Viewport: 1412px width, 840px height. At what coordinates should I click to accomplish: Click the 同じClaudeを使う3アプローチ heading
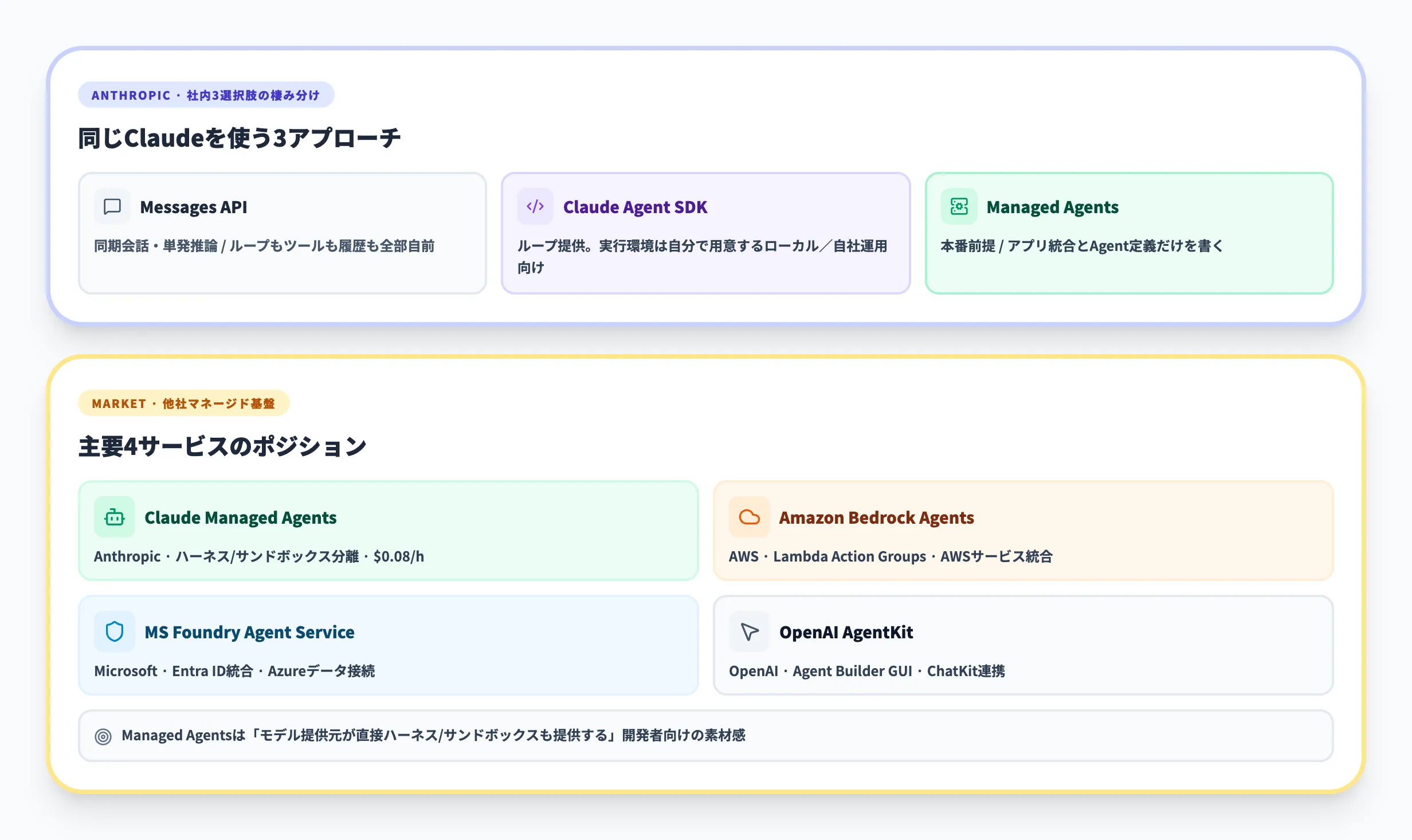[x=240, y=137]
